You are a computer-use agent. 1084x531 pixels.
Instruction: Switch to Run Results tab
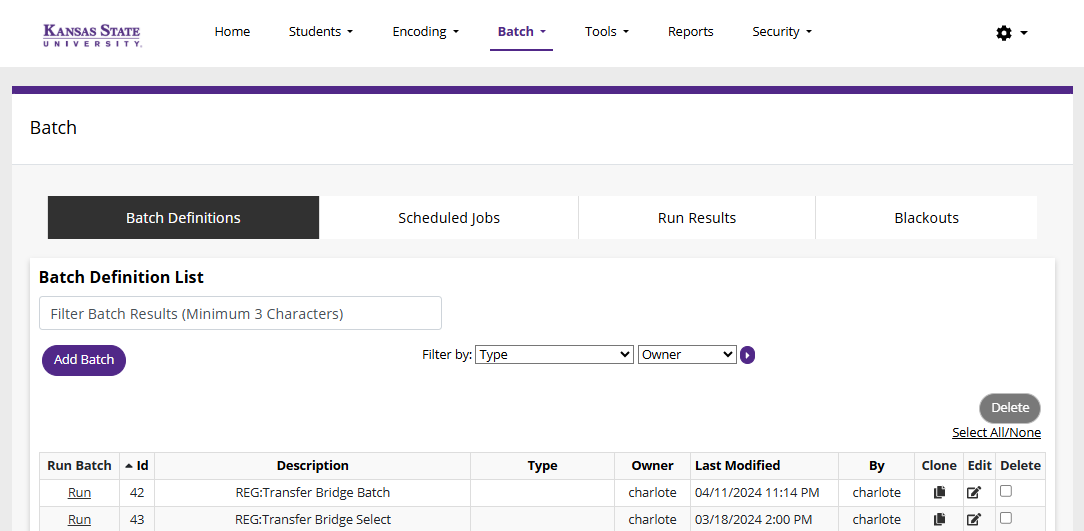click(x=697, y=218)
